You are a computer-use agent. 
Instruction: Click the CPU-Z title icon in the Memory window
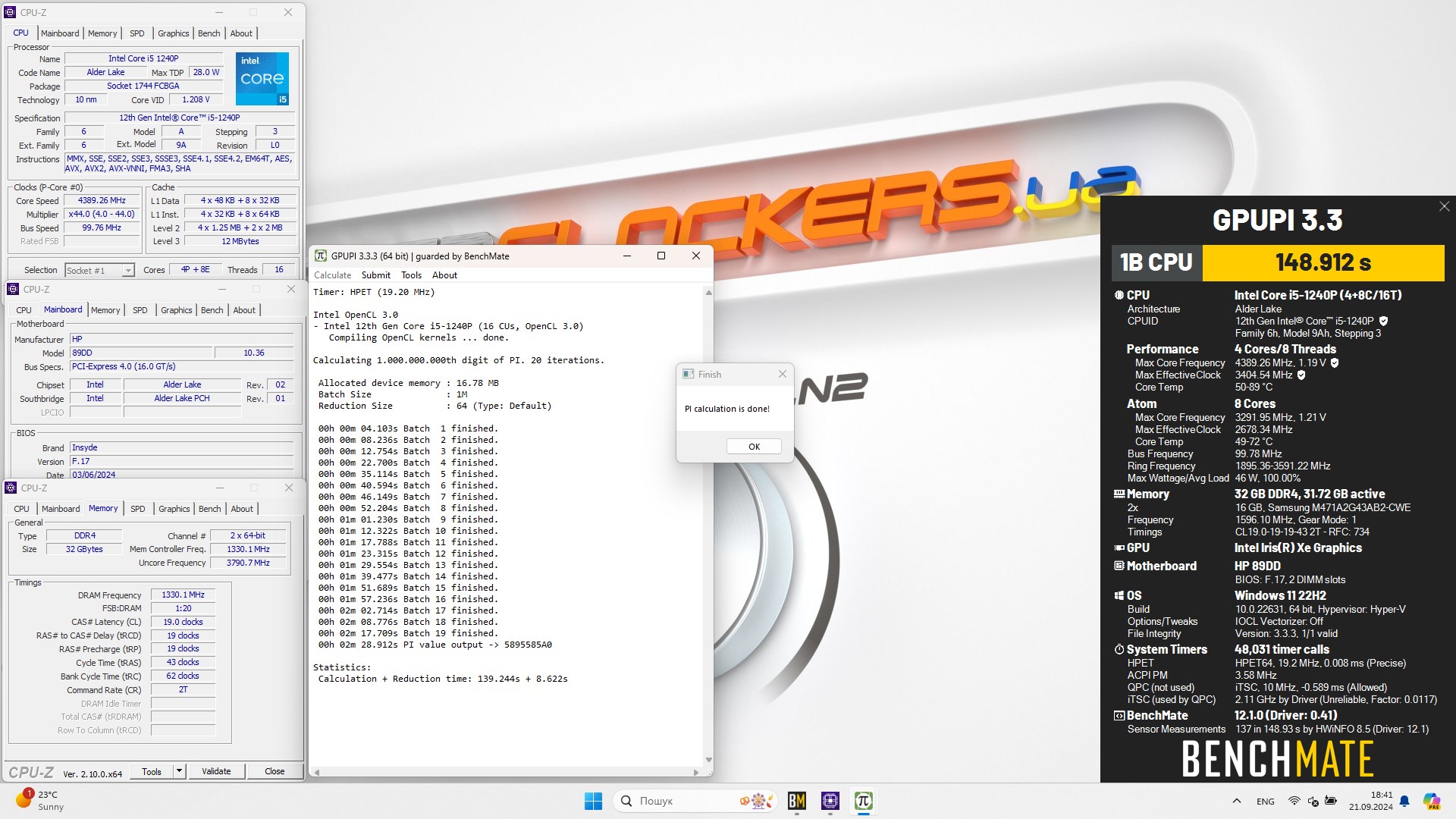11,488
